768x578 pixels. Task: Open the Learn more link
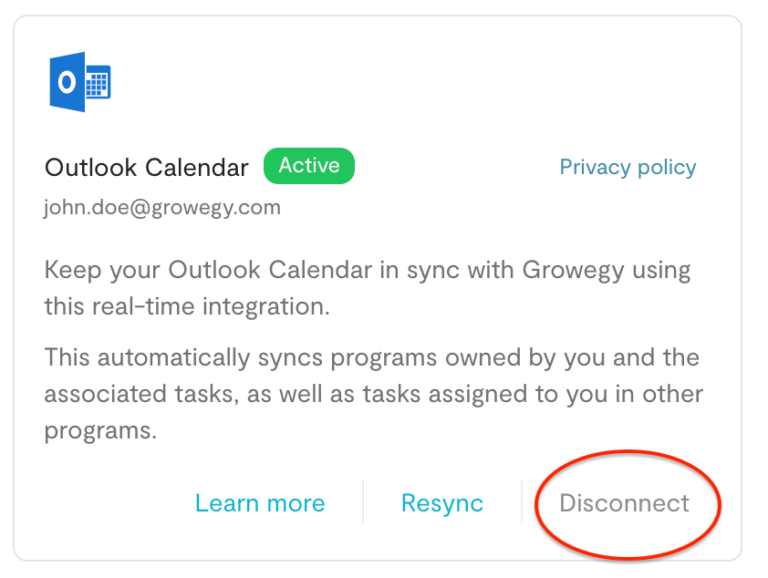259,503
